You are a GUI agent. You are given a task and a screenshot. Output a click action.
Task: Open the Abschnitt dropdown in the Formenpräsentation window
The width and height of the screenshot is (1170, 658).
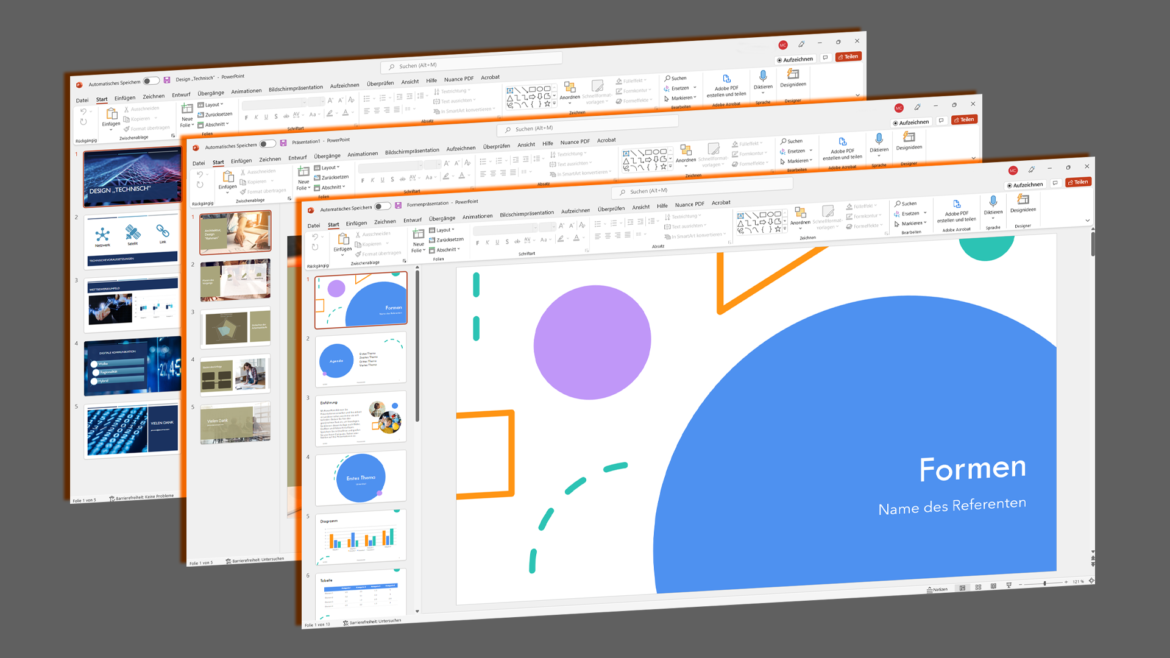(x=446, y=250)
